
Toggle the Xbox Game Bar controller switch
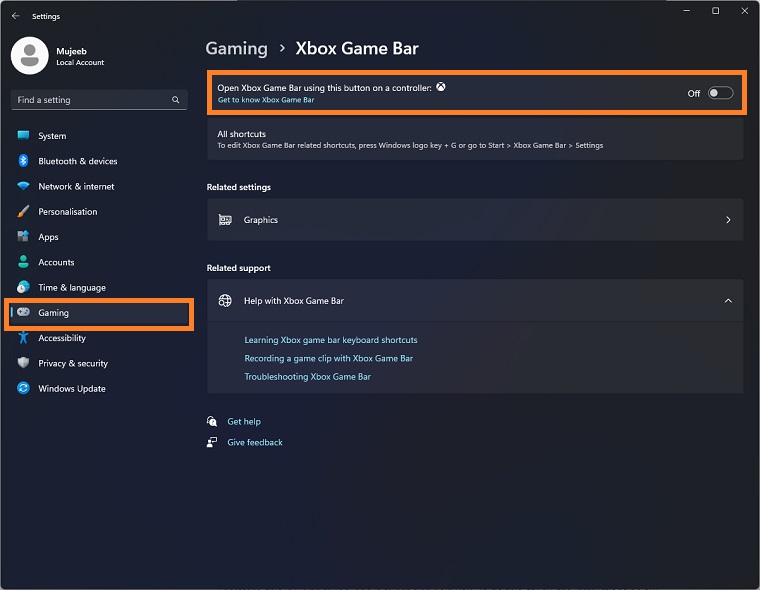point(720,93)
